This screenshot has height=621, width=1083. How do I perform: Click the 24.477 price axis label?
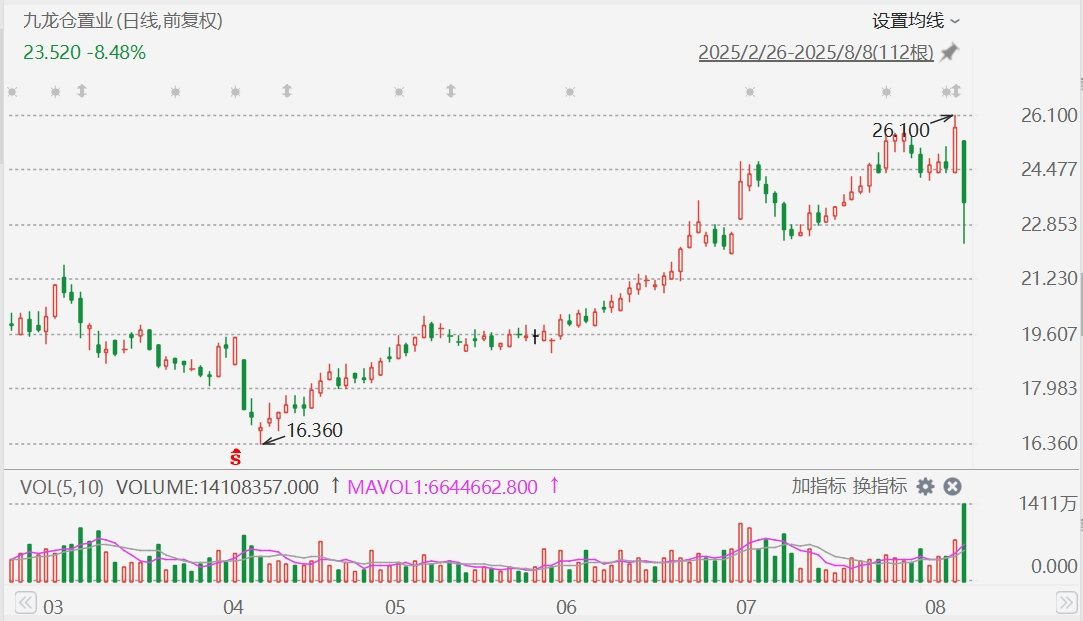1049,169
